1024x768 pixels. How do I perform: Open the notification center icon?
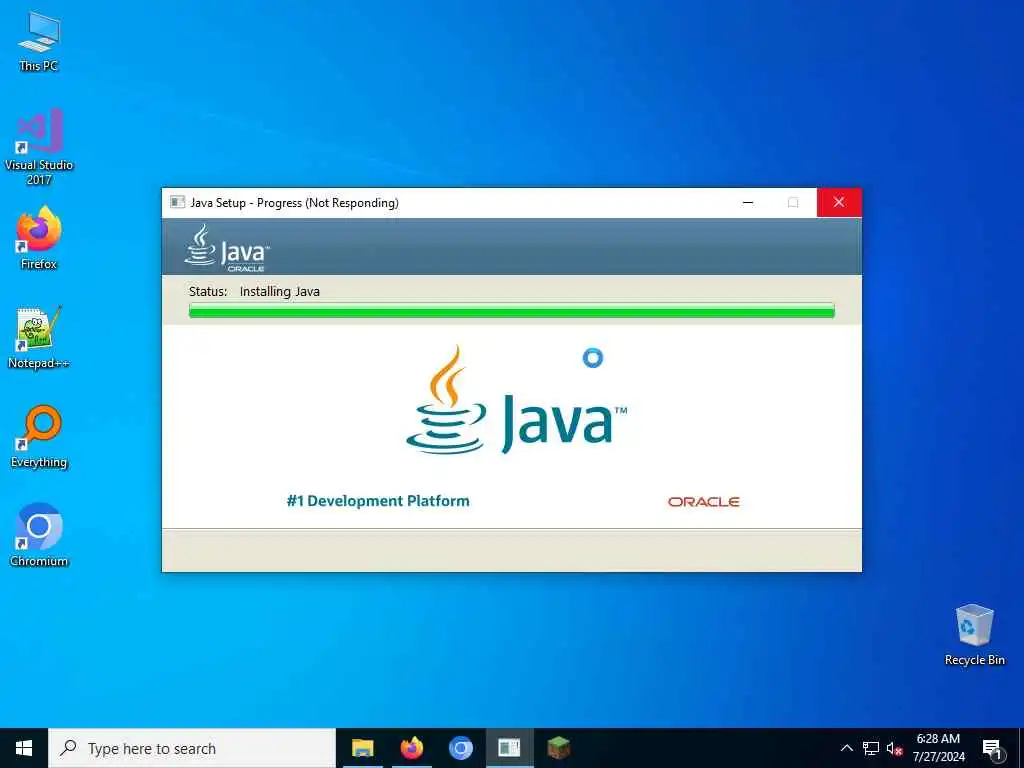coord(992,749)
